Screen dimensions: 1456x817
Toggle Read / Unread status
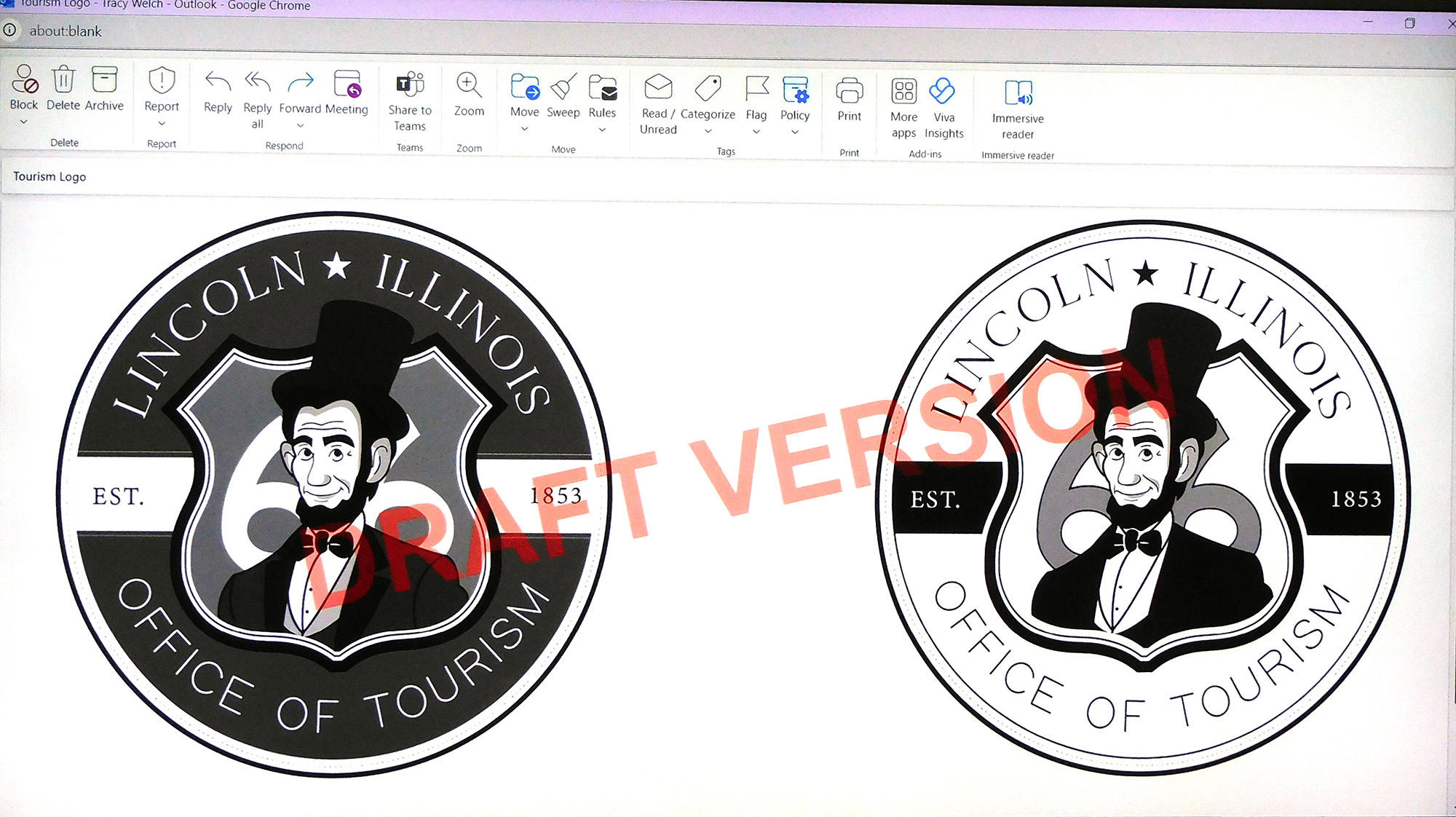[658, 89]
